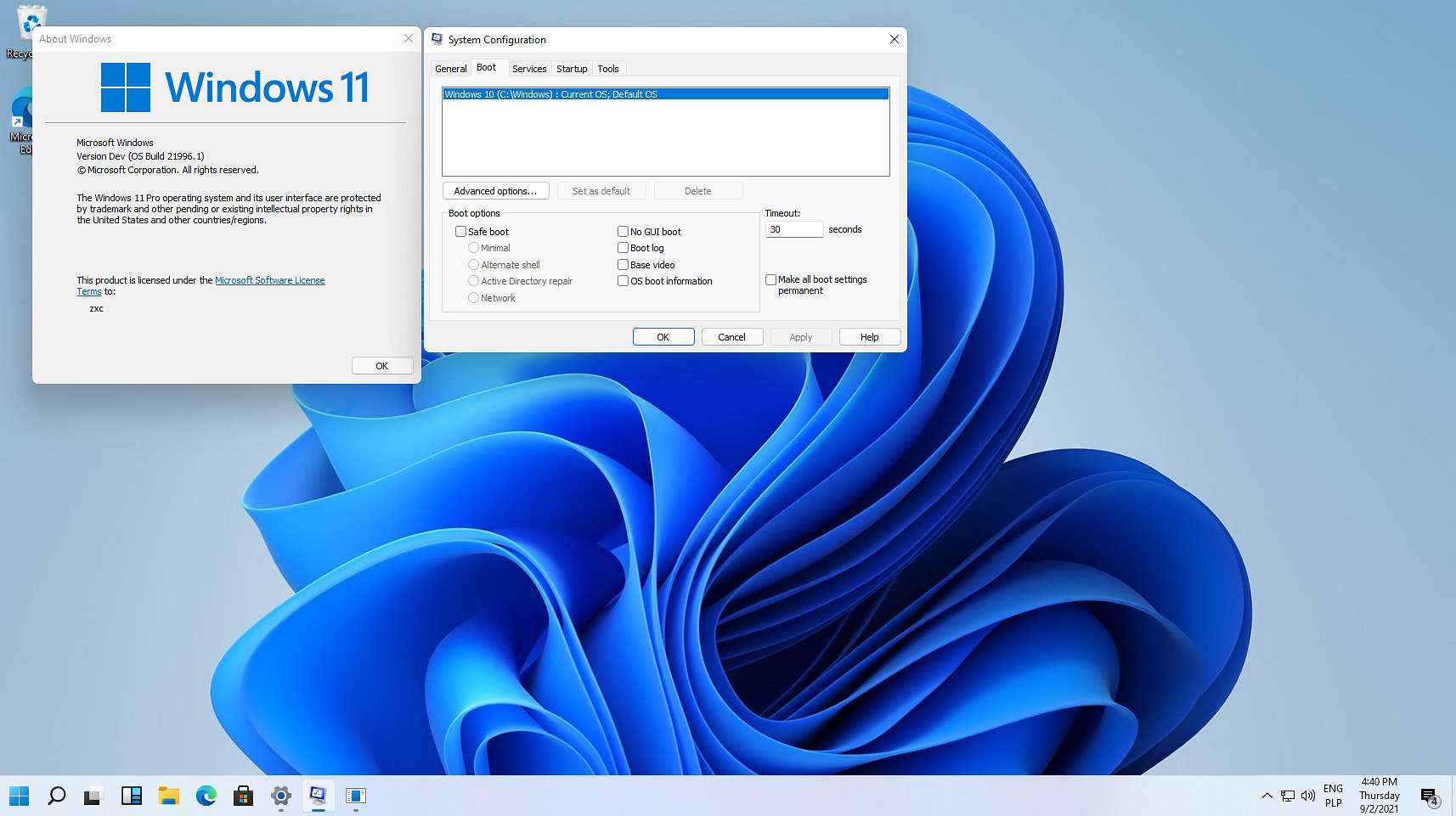Switch to the Boot tab
Viewport: 1456px width, 816px height.
pyautogui.click(x=487, y=67)
